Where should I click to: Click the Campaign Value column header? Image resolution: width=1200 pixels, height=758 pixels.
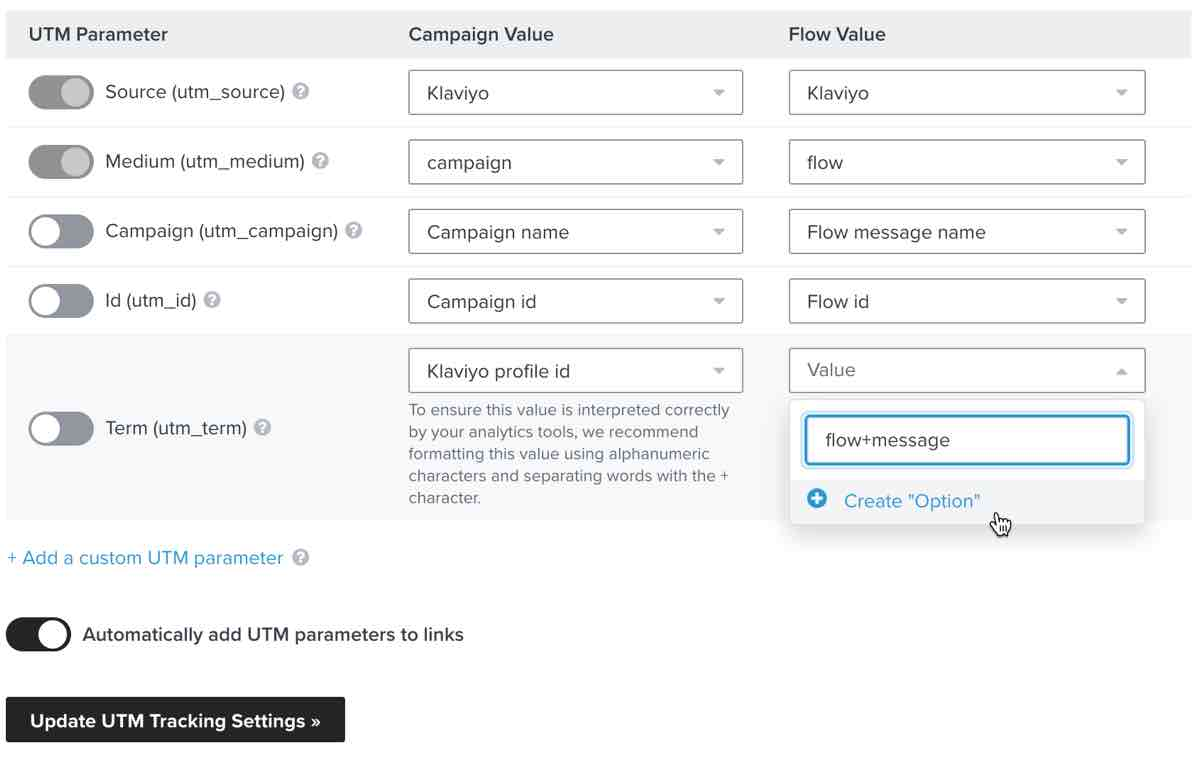[481, 34]
